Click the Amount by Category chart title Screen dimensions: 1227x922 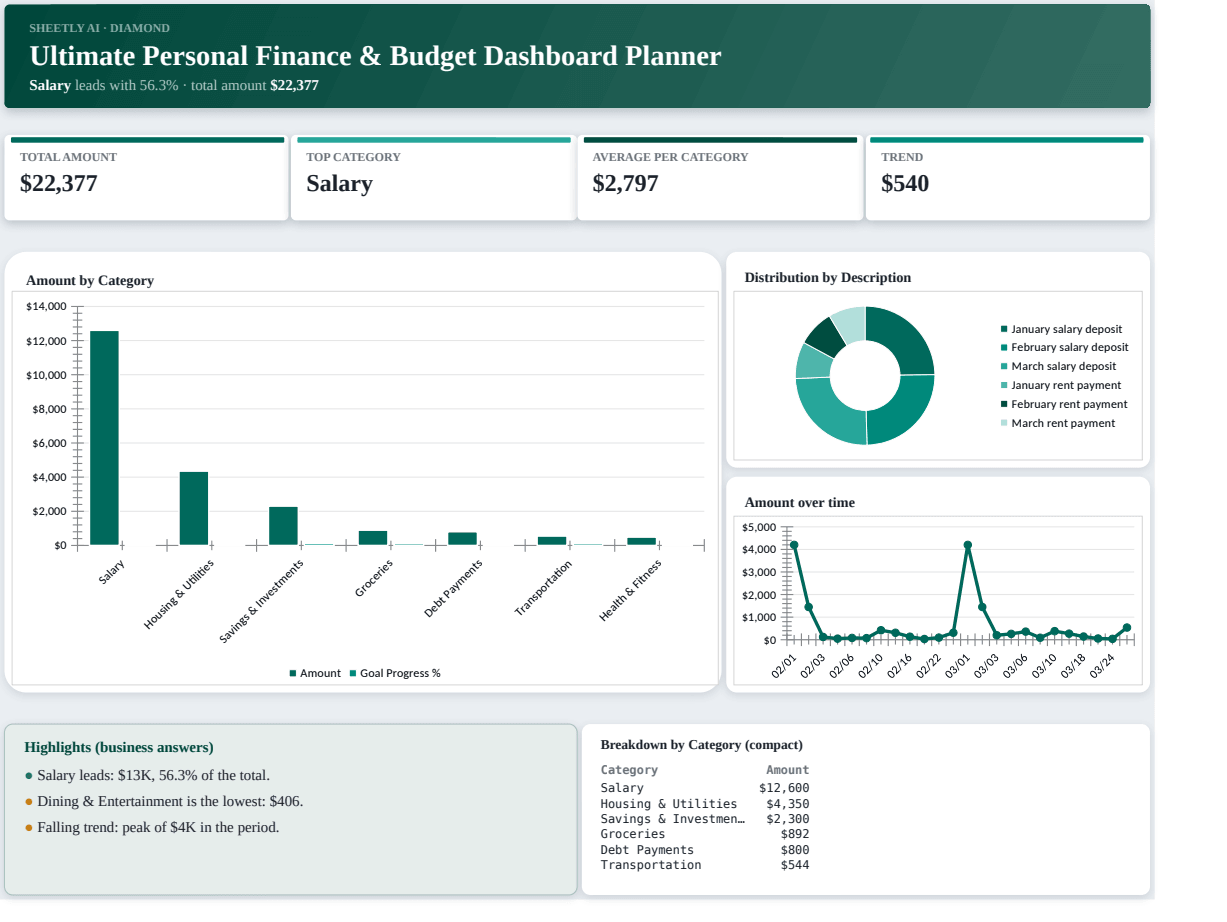point(90,281)
